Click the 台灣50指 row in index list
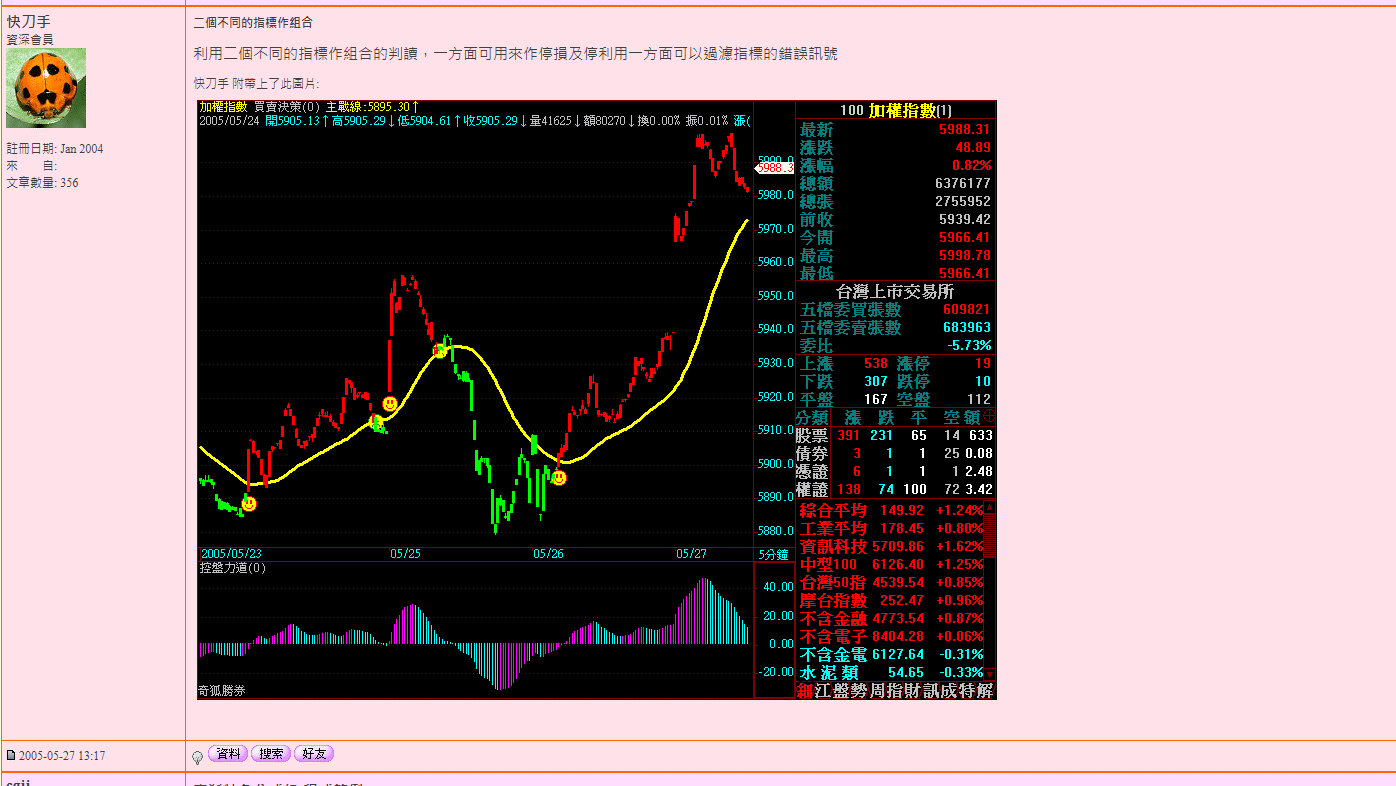Viewport: 1396px width, 786px height. click(890, 582)
